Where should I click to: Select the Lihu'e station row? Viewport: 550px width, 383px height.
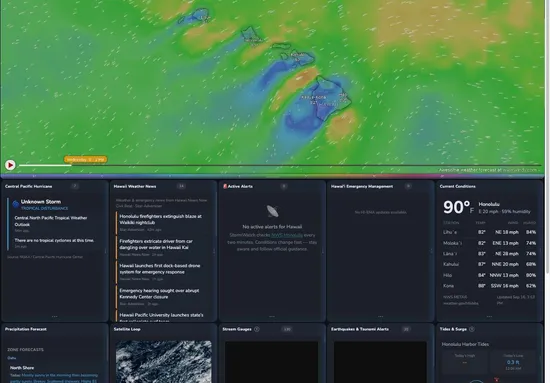[489, 232]
